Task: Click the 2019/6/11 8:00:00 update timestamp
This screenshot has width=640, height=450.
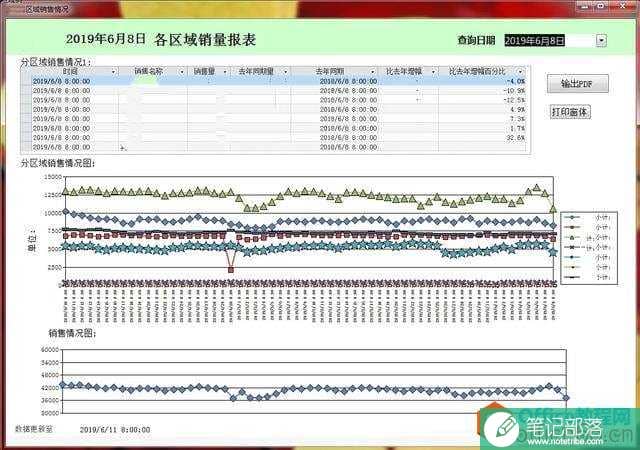Action: (115, 430)
